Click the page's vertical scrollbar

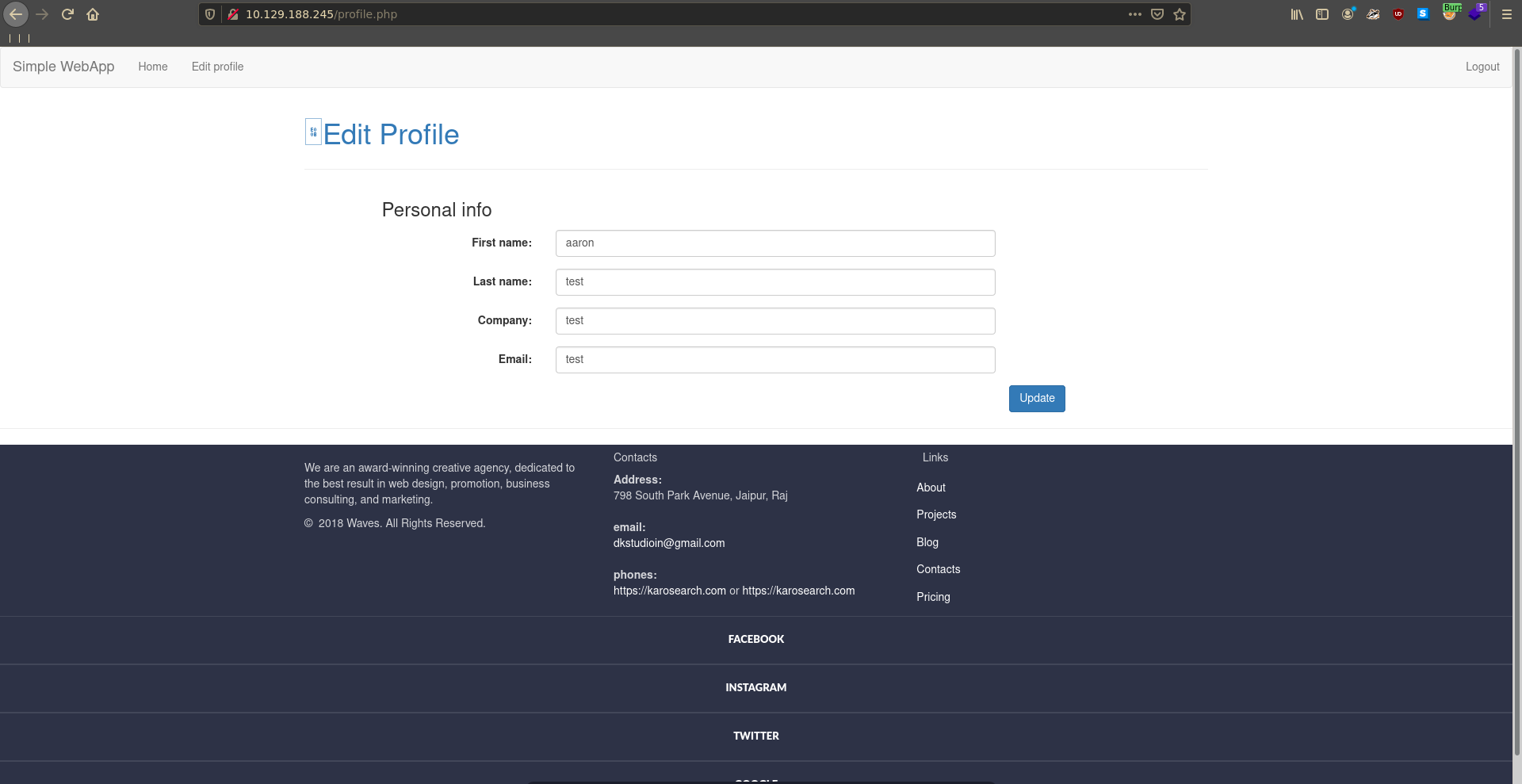click(x=1516, y=396)
